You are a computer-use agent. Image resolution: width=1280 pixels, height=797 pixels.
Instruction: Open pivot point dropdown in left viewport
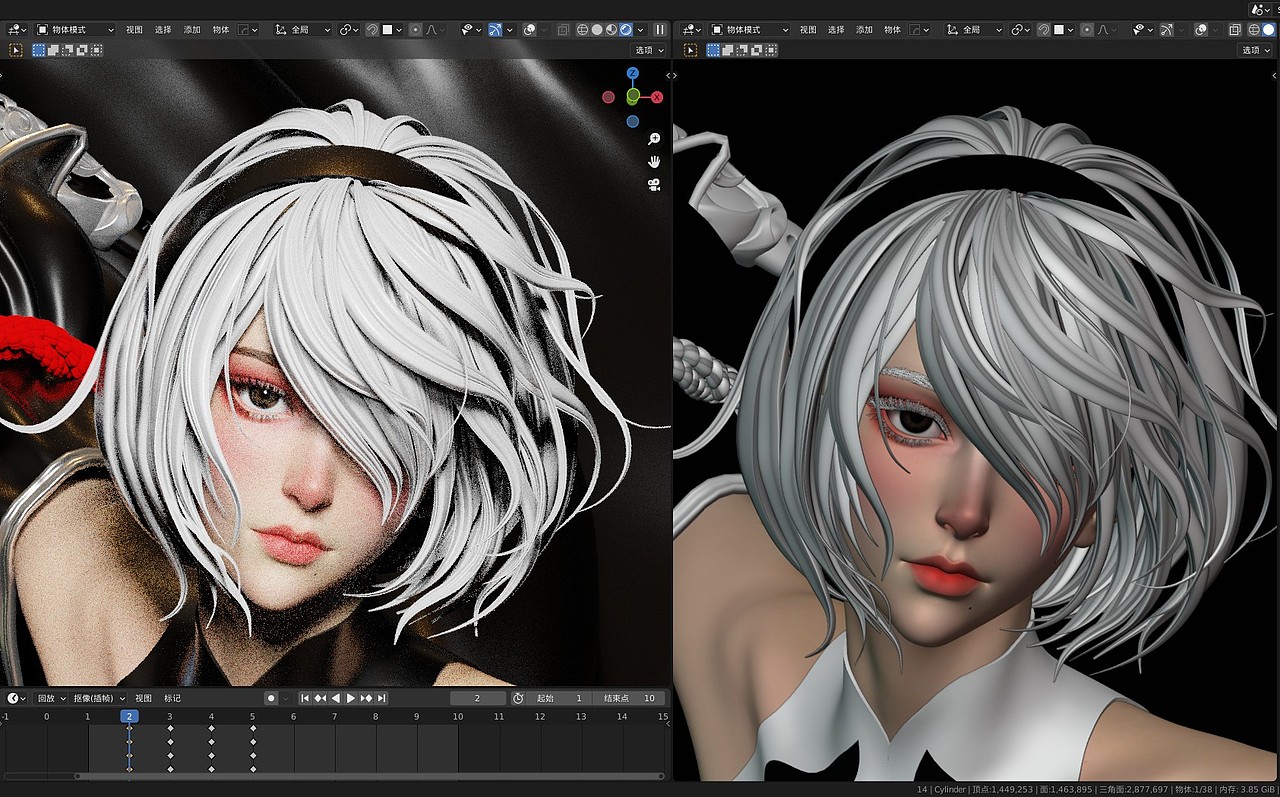point(349,30)
